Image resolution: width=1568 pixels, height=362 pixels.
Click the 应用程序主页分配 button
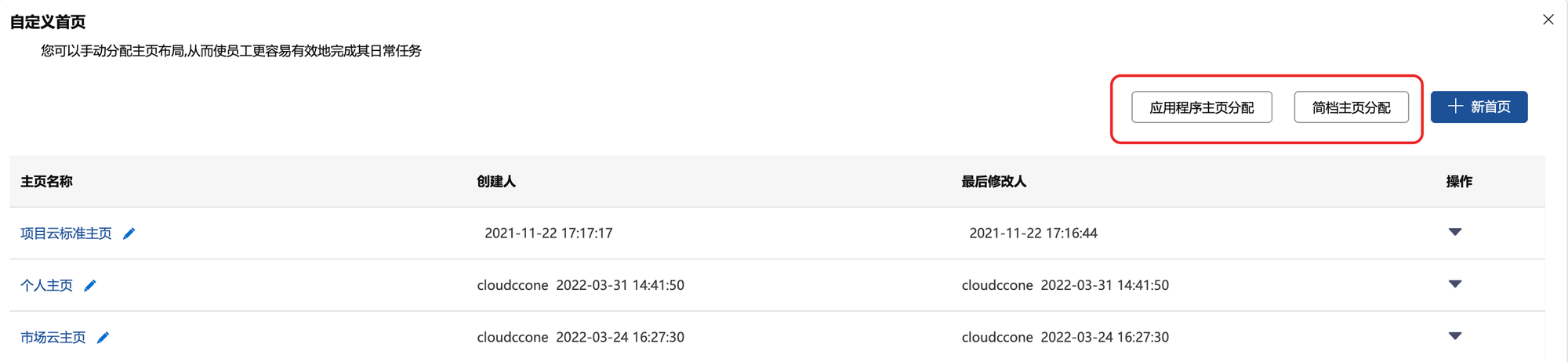point(1201,107)
